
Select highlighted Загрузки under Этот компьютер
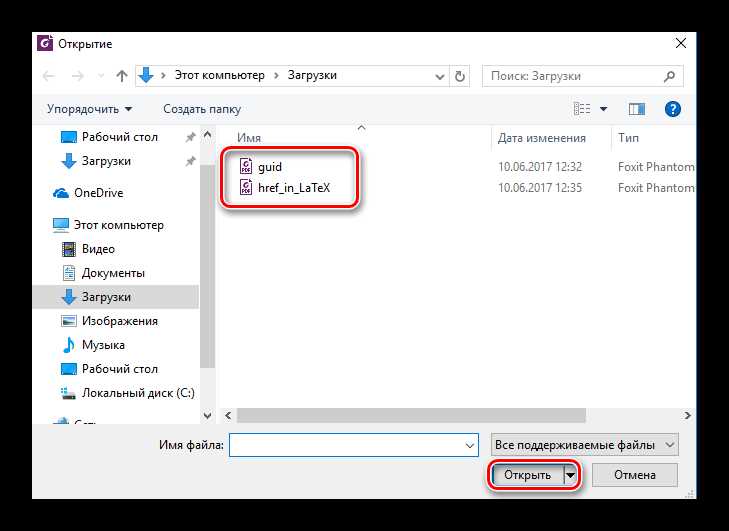coord(116,297)
